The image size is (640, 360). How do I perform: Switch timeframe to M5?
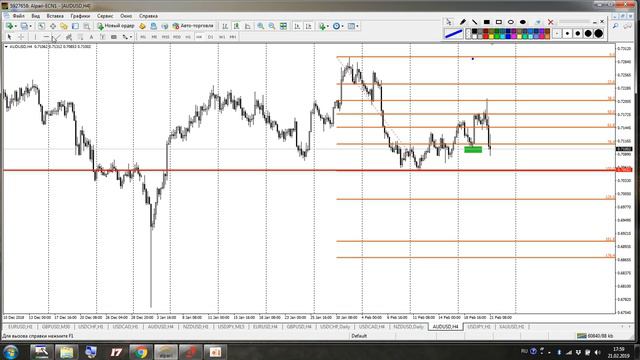(x=154, y=37)
